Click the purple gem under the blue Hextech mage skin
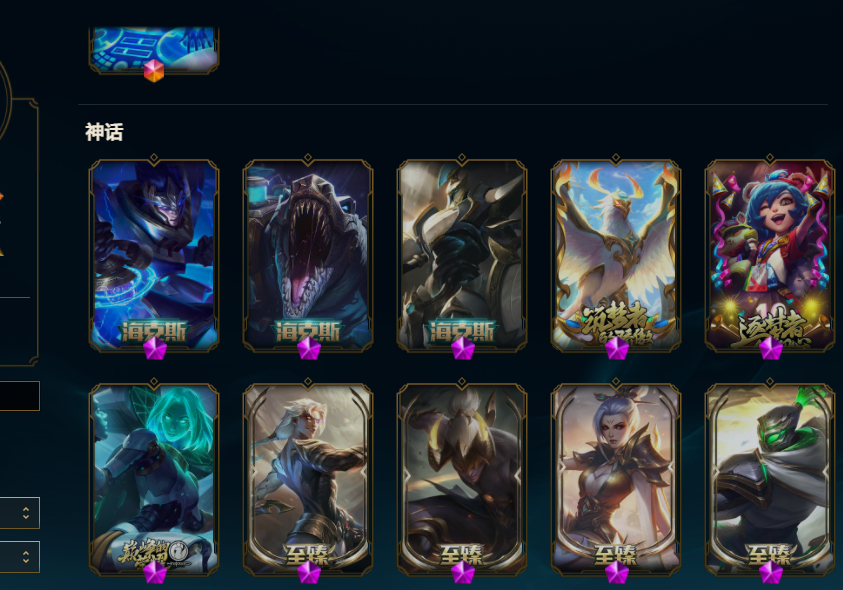 [x=155, y=349]
